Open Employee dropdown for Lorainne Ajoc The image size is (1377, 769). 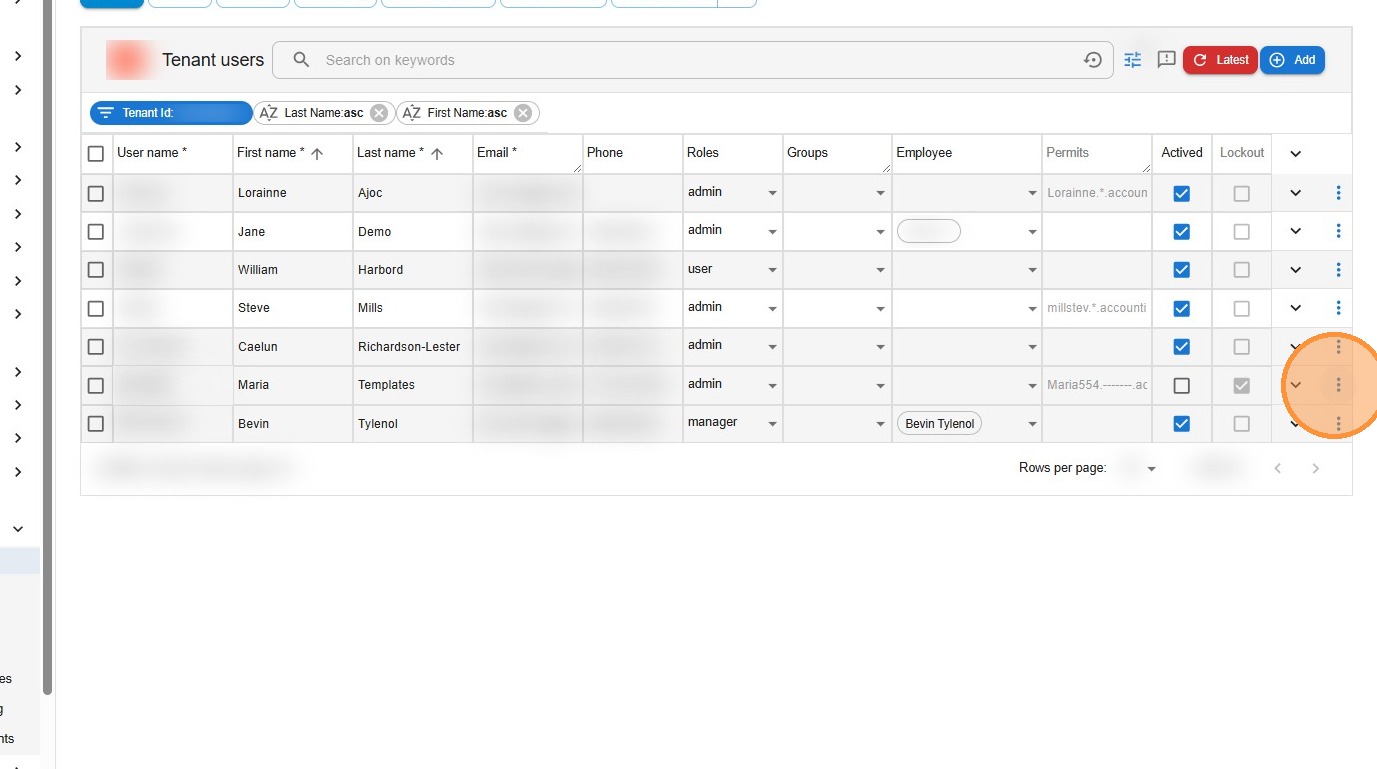pos(1032,193)
